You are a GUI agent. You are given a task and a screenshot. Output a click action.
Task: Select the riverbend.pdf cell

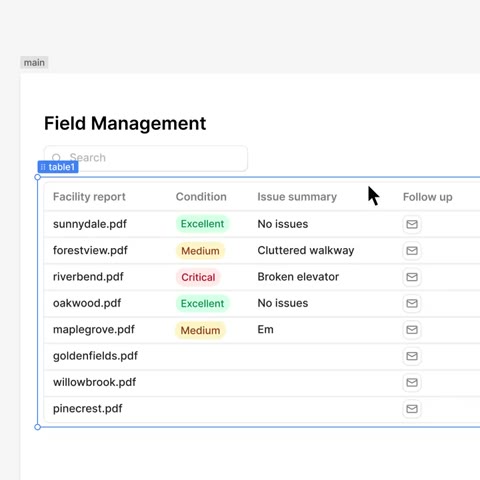pyautogui.click(x=88, y=277)
